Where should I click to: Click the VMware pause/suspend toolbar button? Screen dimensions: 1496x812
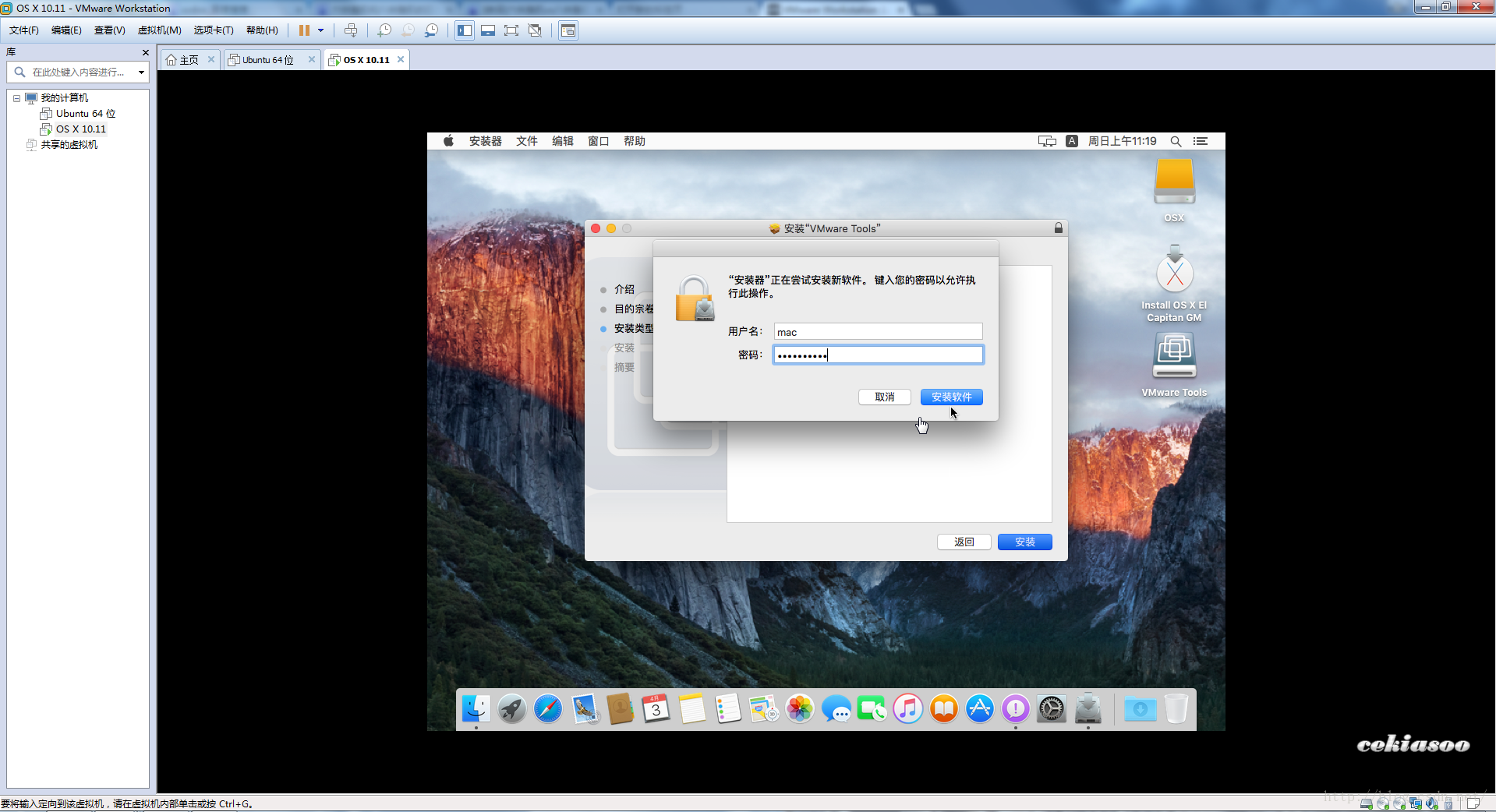pyautogui.click(x=304, y=30)
